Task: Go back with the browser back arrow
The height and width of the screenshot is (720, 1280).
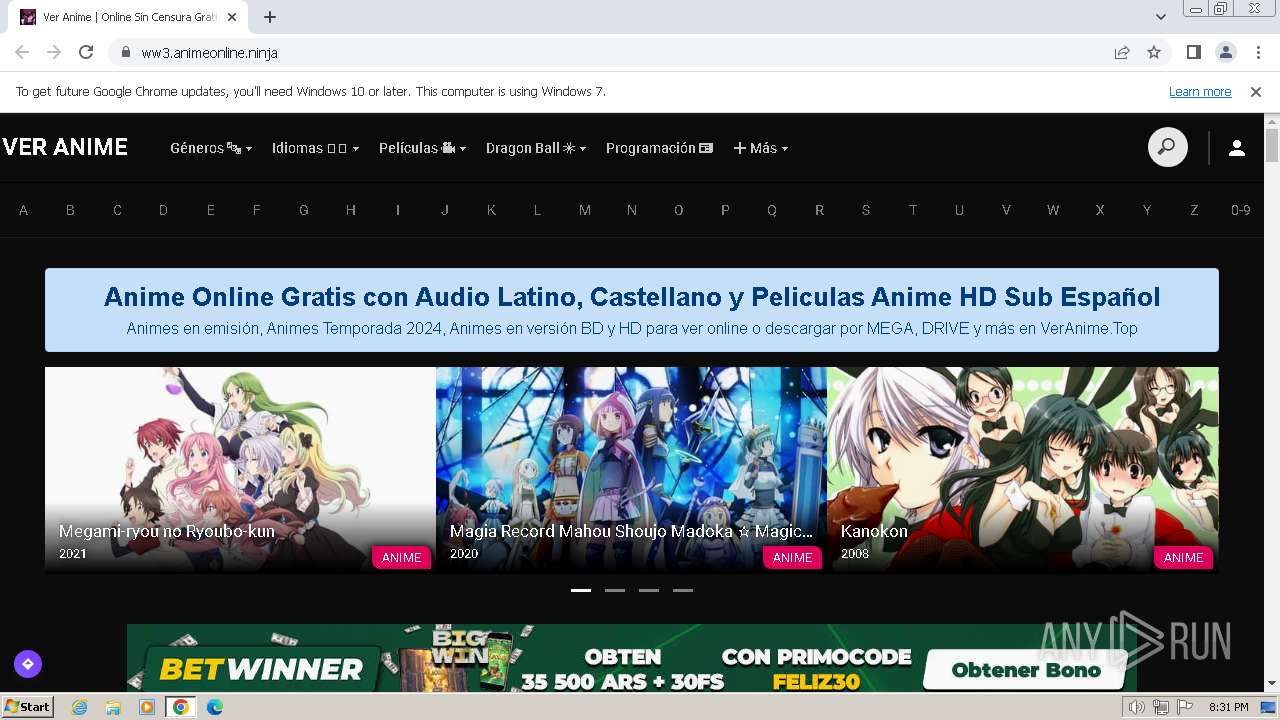Action: (x=22, y=52)
